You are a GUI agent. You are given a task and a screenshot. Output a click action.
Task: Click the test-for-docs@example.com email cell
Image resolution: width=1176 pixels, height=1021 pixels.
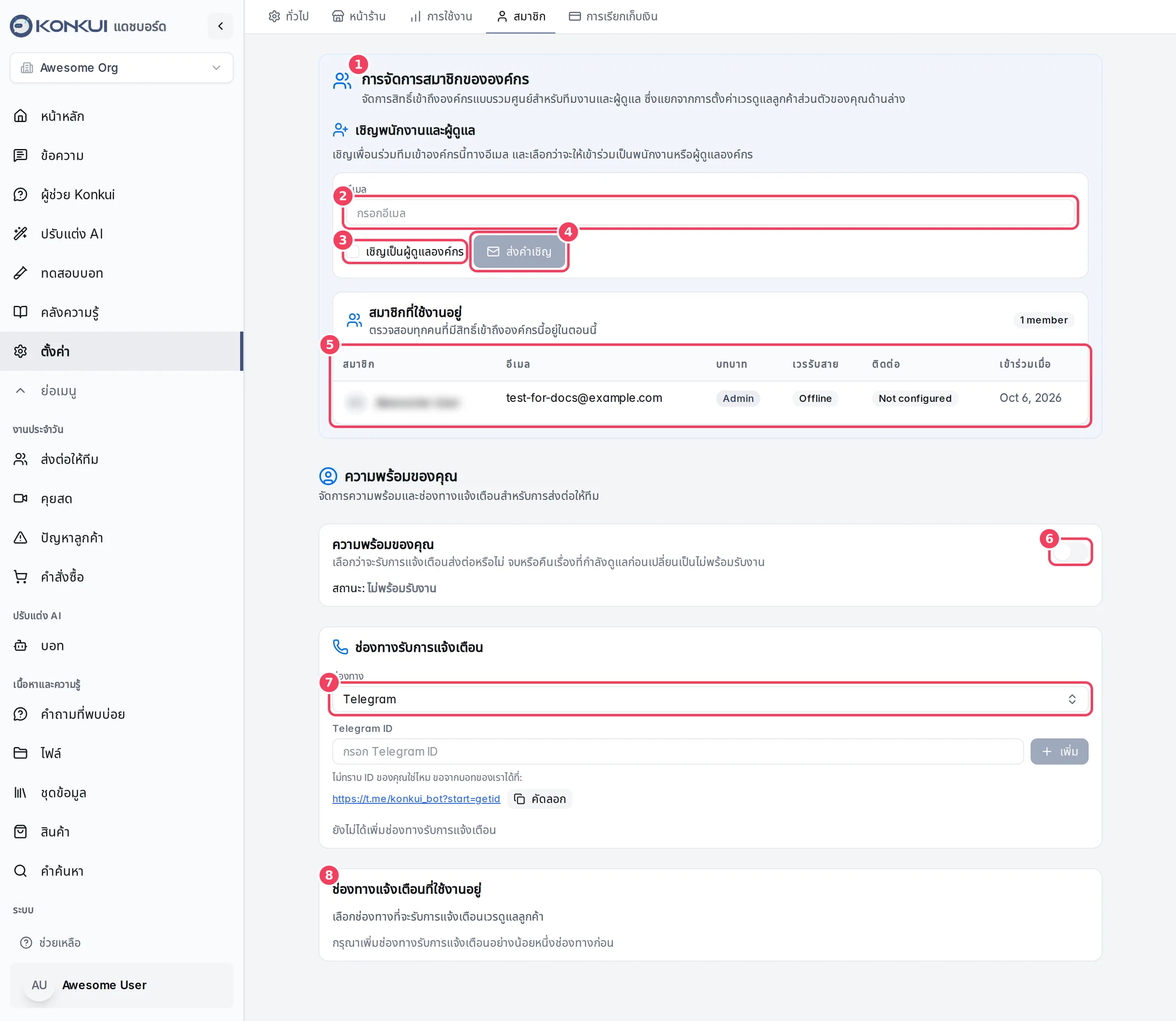coord(584,398)
